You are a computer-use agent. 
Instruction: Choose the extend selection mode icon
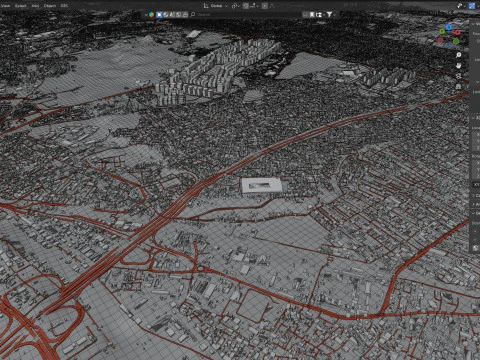(x=166, y=14)
